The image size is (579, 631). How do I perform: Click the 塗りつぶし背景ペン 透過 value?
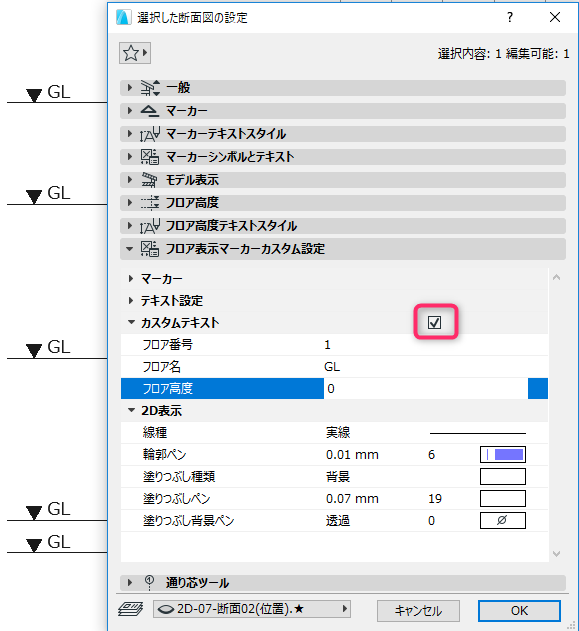(x=338, y=520)
